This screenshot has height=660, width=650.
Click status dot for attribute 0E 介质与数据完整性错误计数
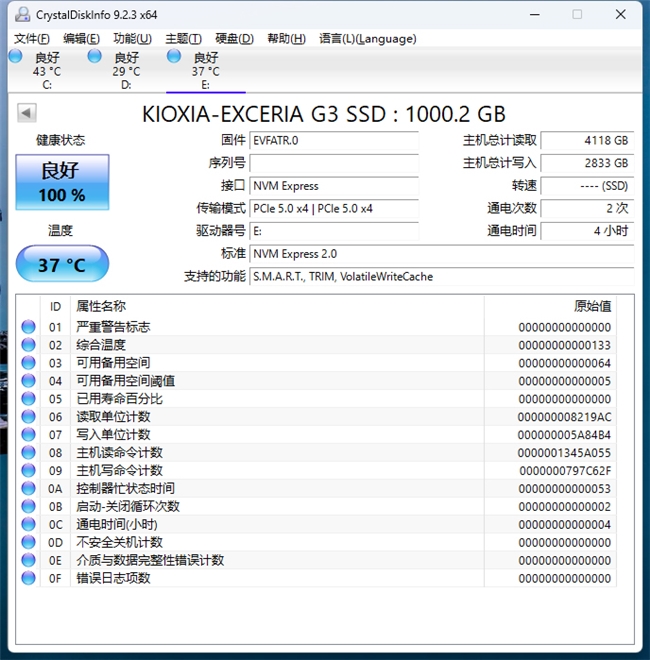(x=28, y=560)
